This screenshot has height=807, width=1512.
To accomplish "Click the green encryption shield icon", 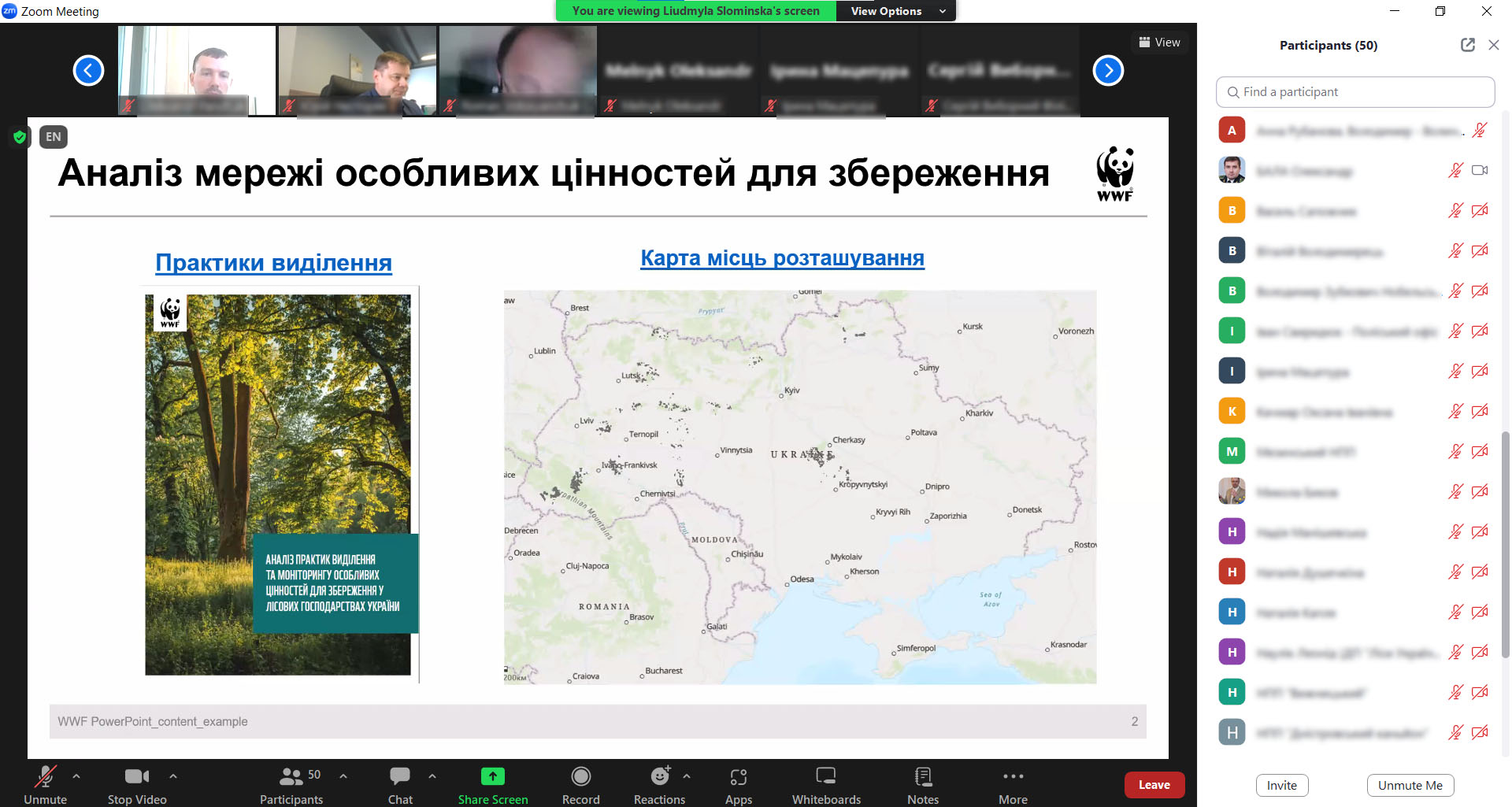I will (x=20, y=137).
